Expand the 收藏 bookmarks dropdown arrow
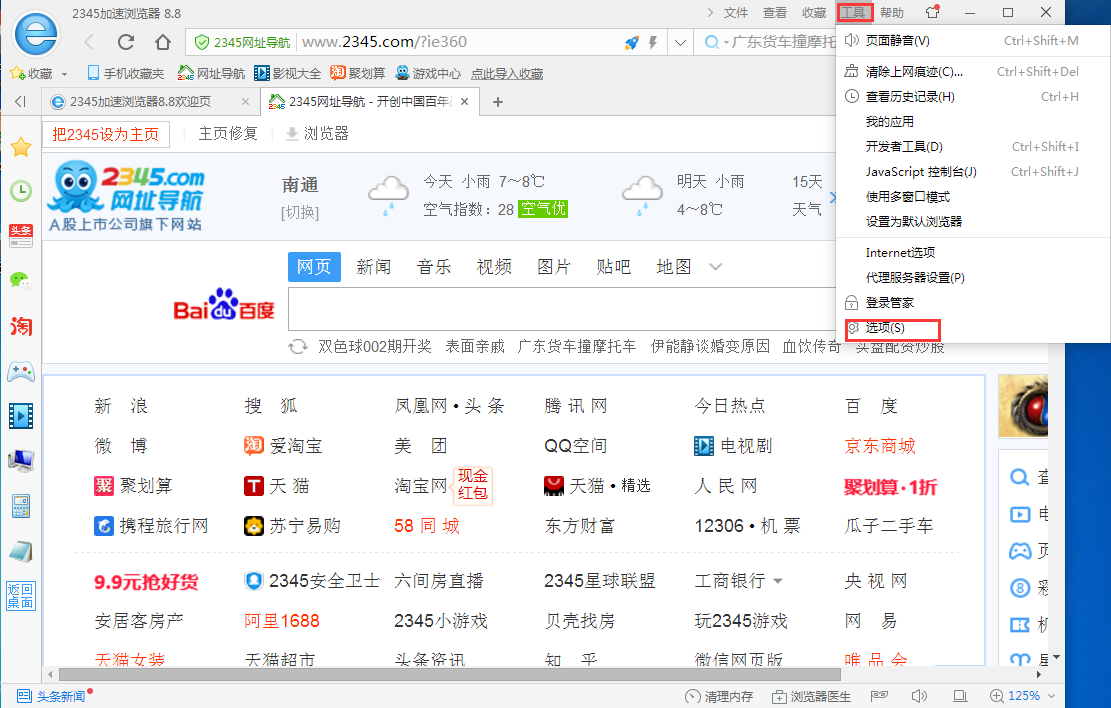 [x=64, y=74]
